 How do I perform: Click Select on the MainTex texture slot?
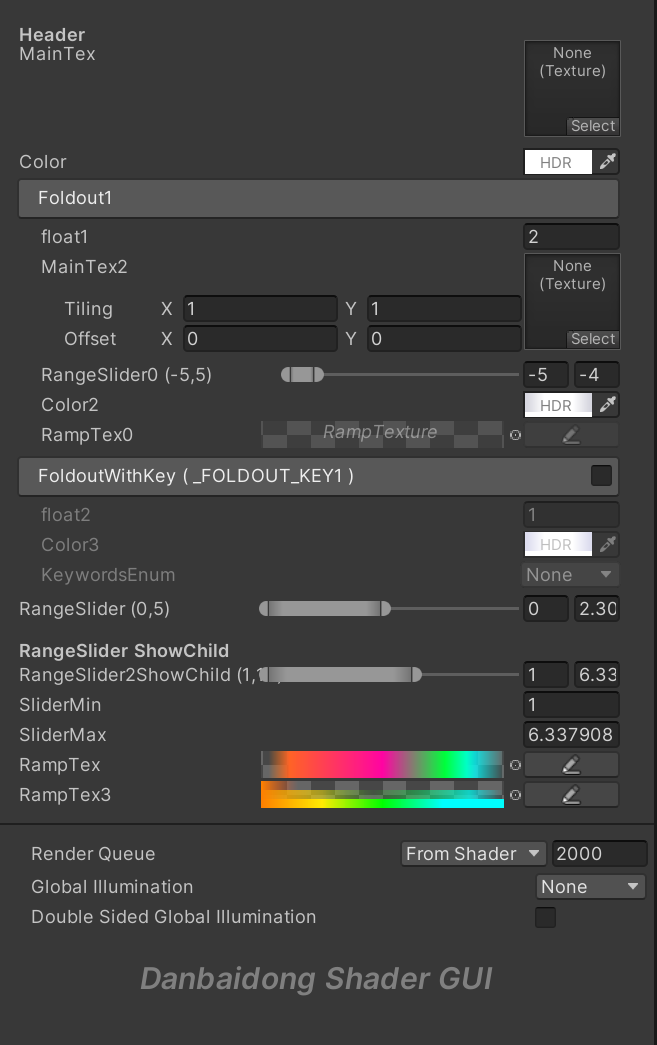pos(592,126)
